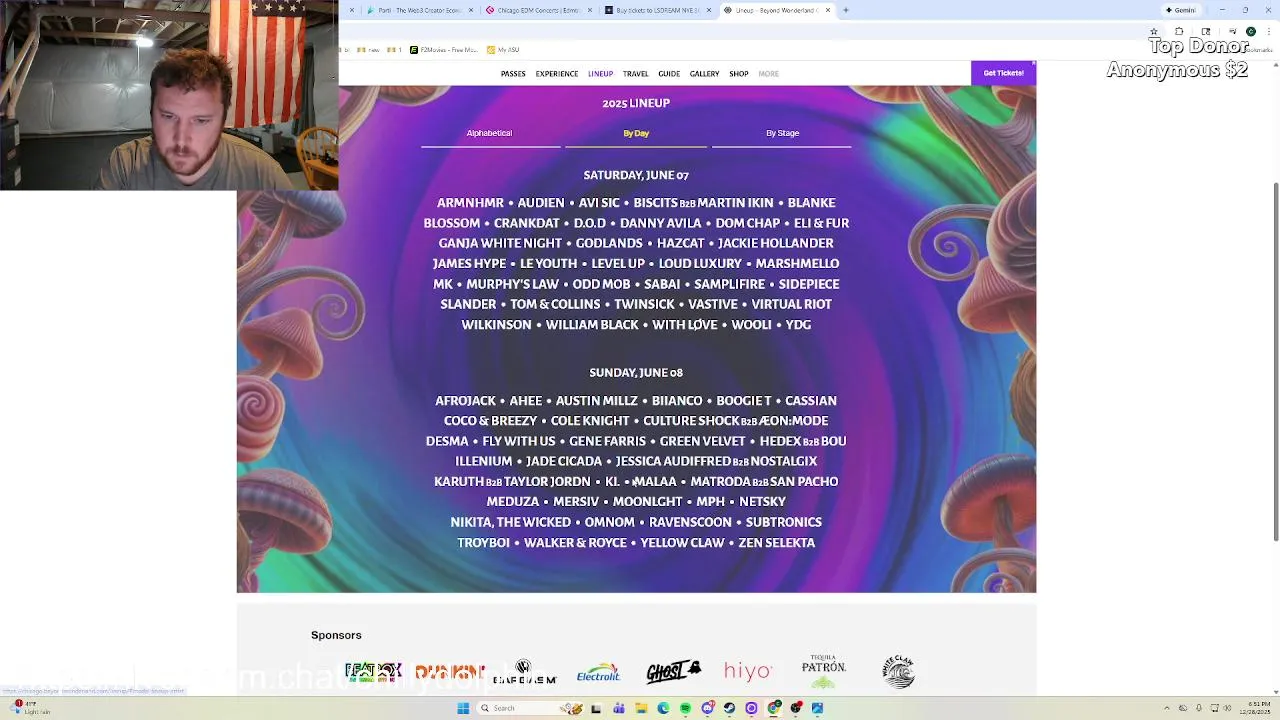Click the page vertical scrollbar
The image size is (1280, 720).
(x=1275, y=362)
